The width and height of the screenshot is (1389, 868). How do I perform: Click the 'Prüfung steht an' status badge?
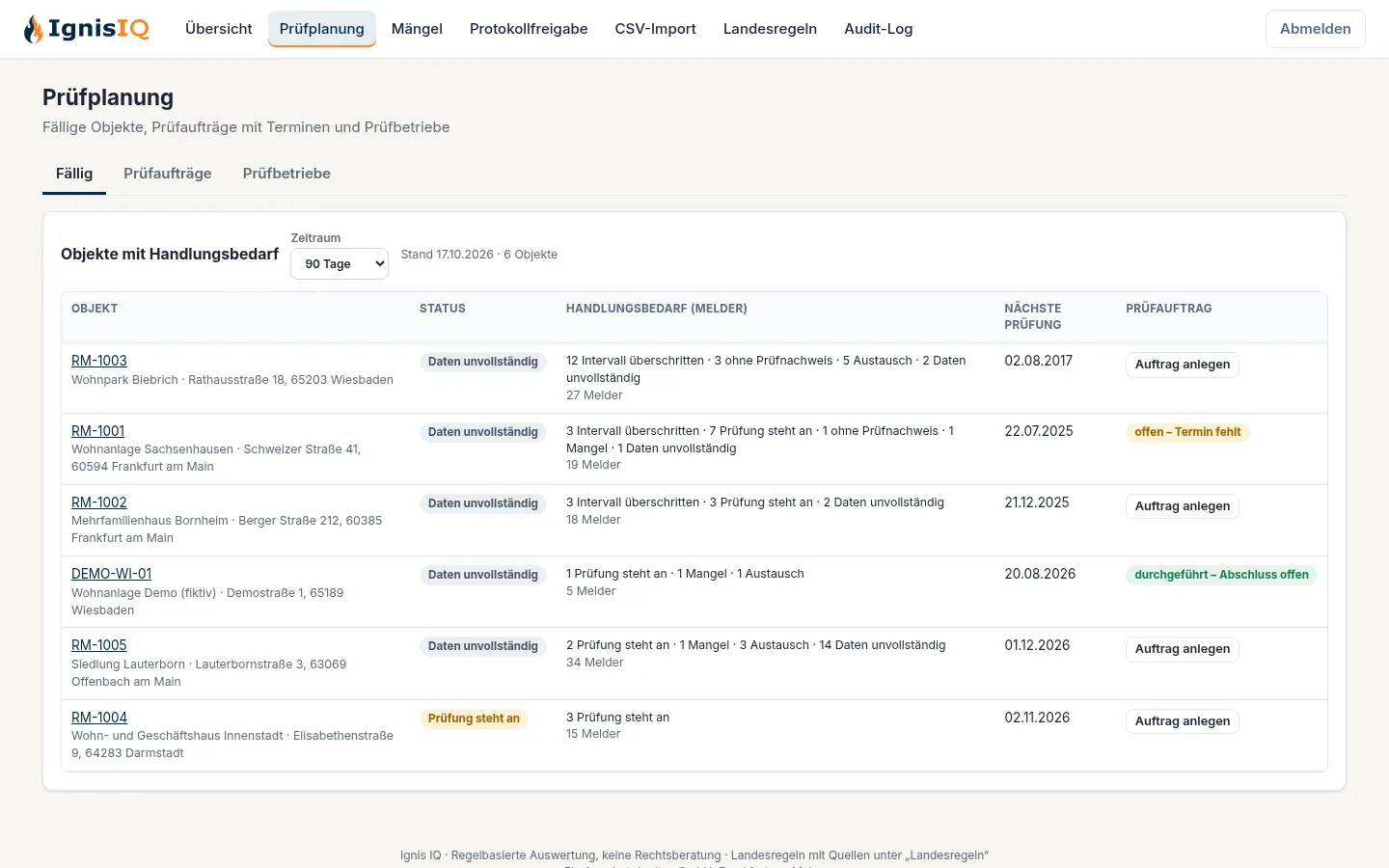pos(474,719)
